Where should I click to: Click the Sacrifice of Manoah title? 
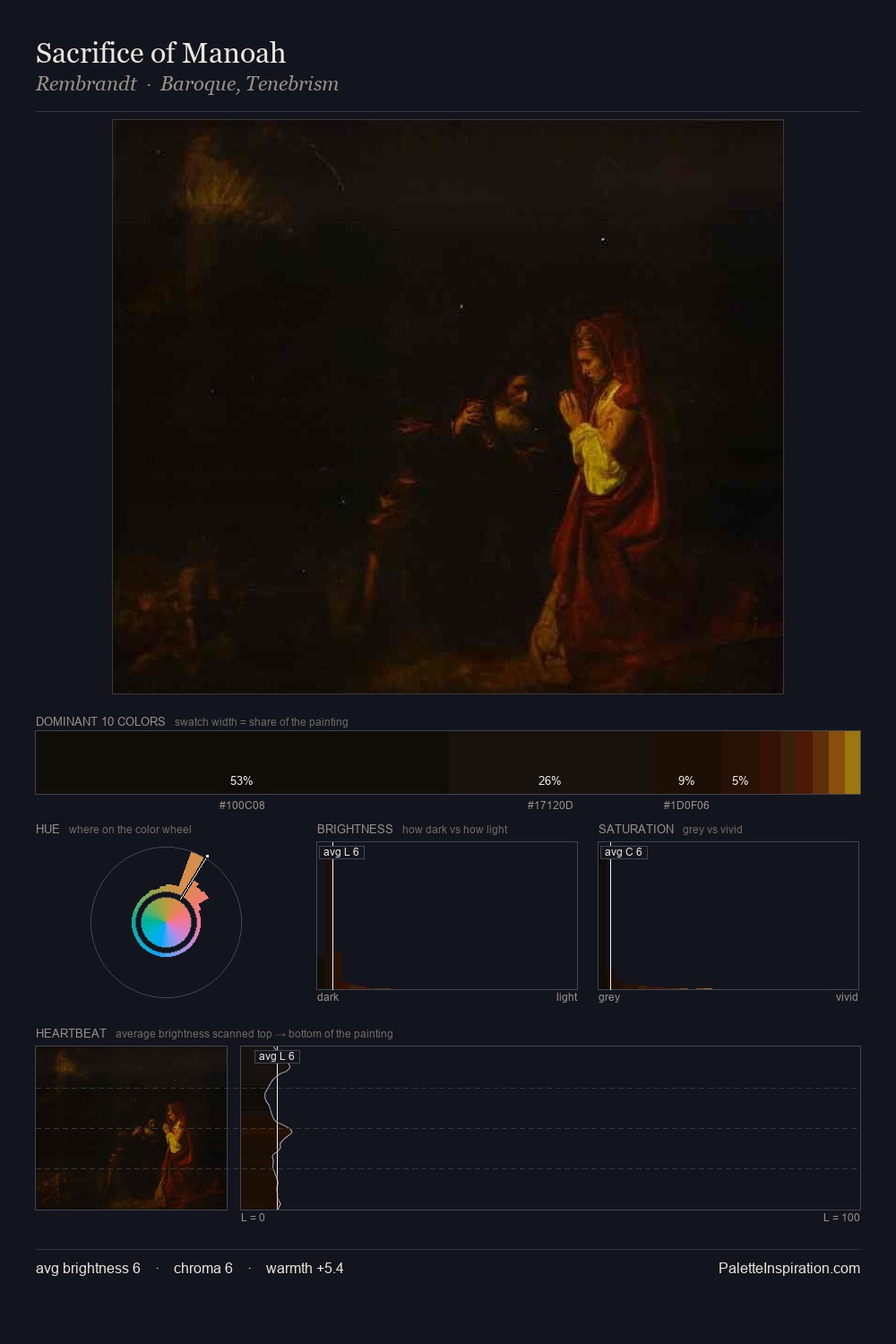coord(160,54)
